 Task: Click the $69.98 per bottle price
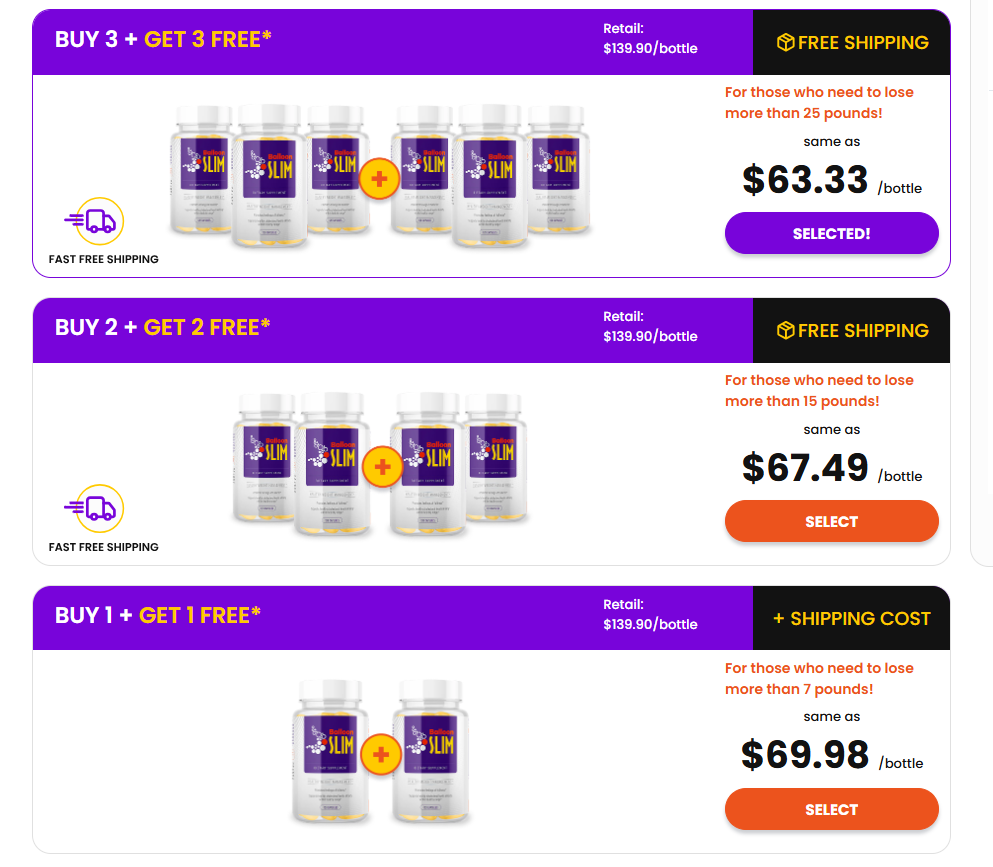click(x=805, y=755)
